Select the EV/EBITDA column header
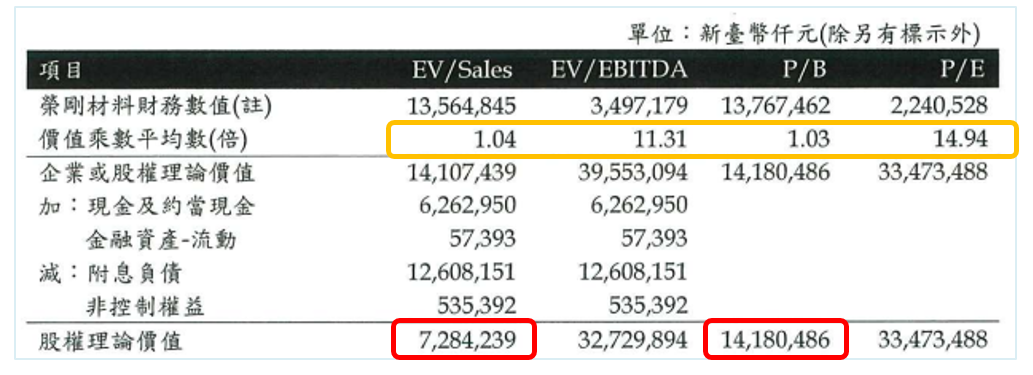 point(619,70)
